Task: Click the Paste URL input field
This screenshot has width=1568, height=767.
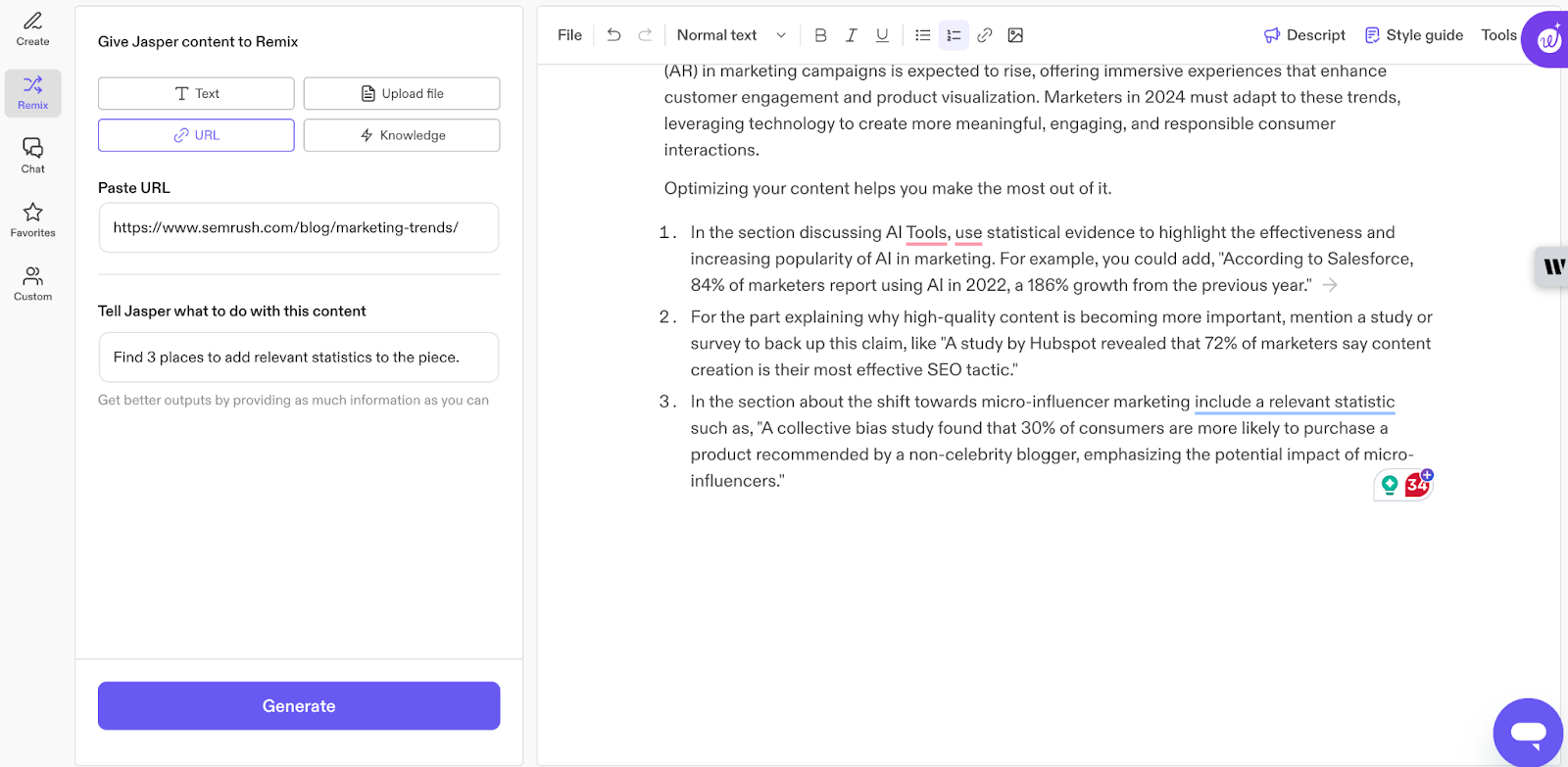Action: [x=299, y=227]
